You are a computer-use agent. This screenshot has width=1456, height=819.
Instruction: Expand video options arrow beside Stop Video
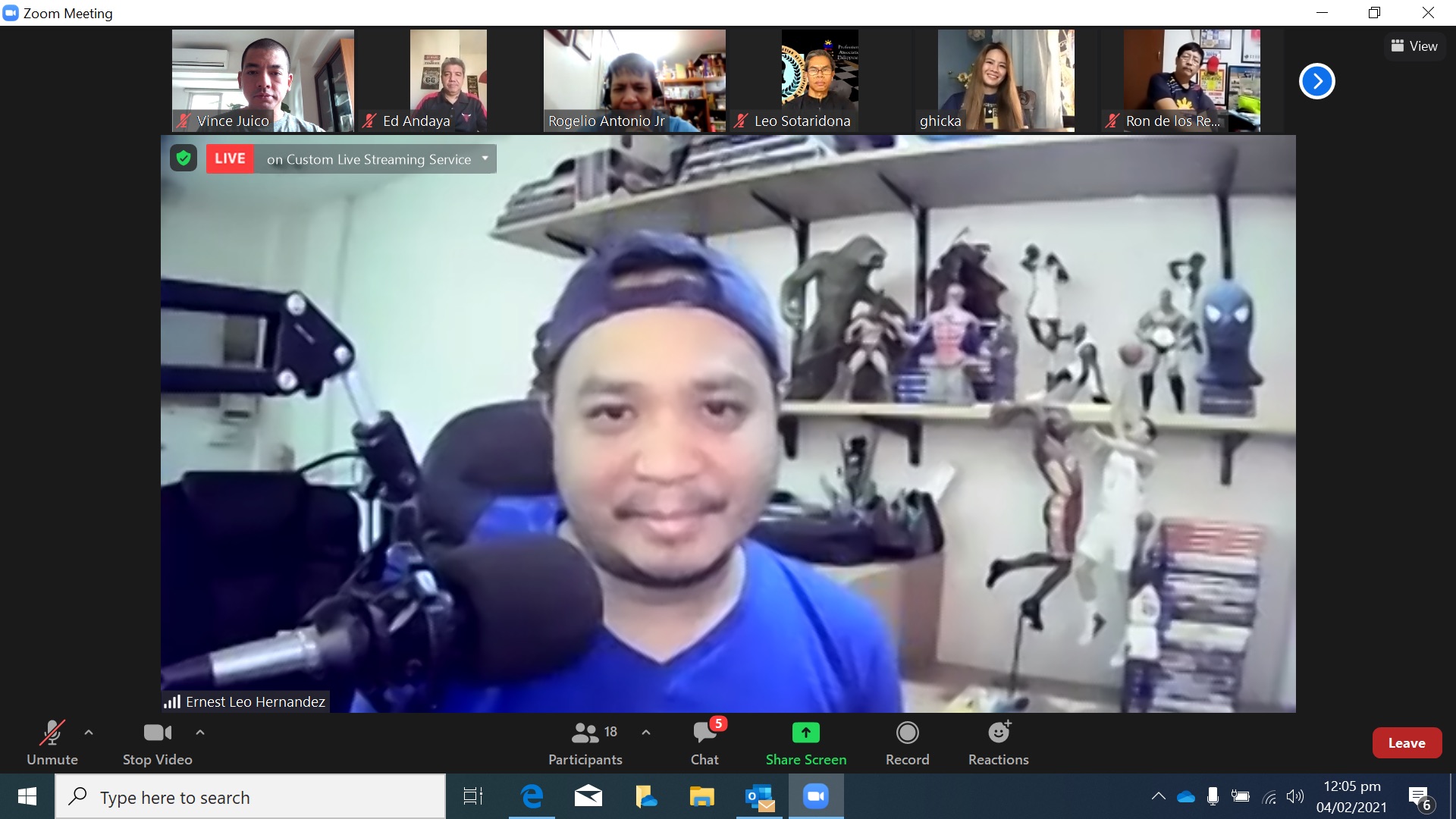click(200, 733)
